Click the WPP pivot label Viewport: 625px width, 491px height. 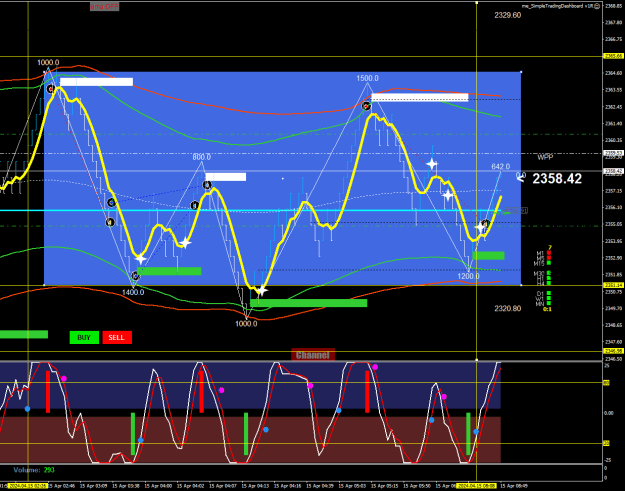click(545, 157)
